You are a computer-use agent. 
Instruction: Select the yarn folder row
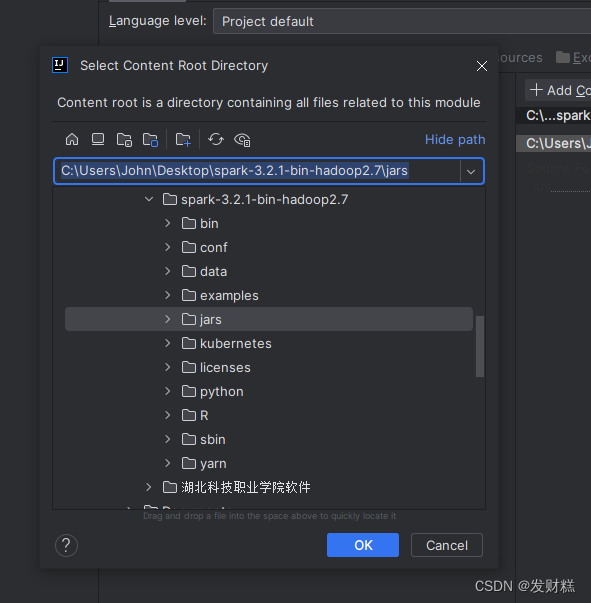click(x=269, y=463)
